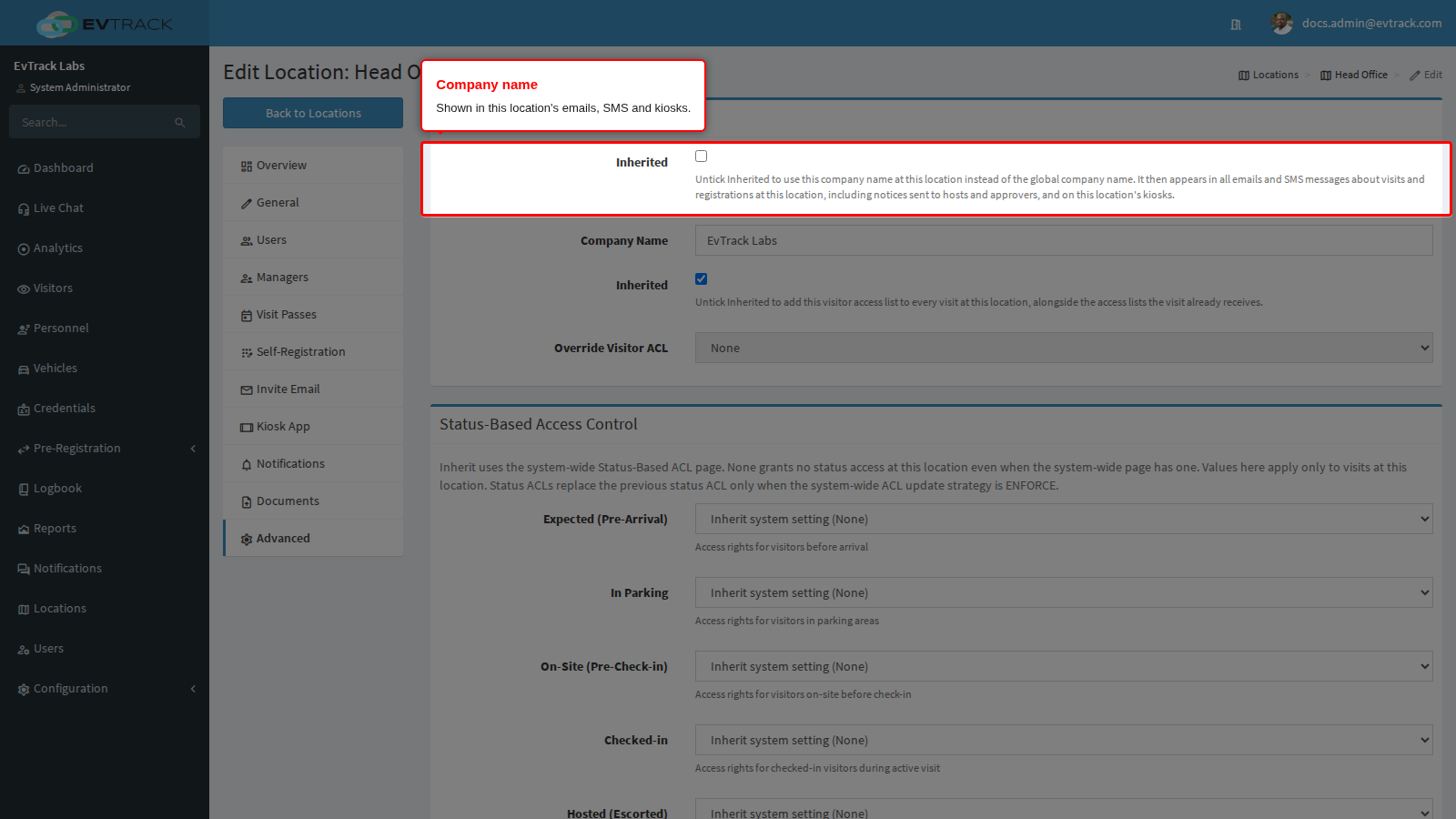This screenshot has width=1456, height=819.
Task: Tick the company name Inherited checkbox
Action: pyautogui.click(x=701, y=157)
